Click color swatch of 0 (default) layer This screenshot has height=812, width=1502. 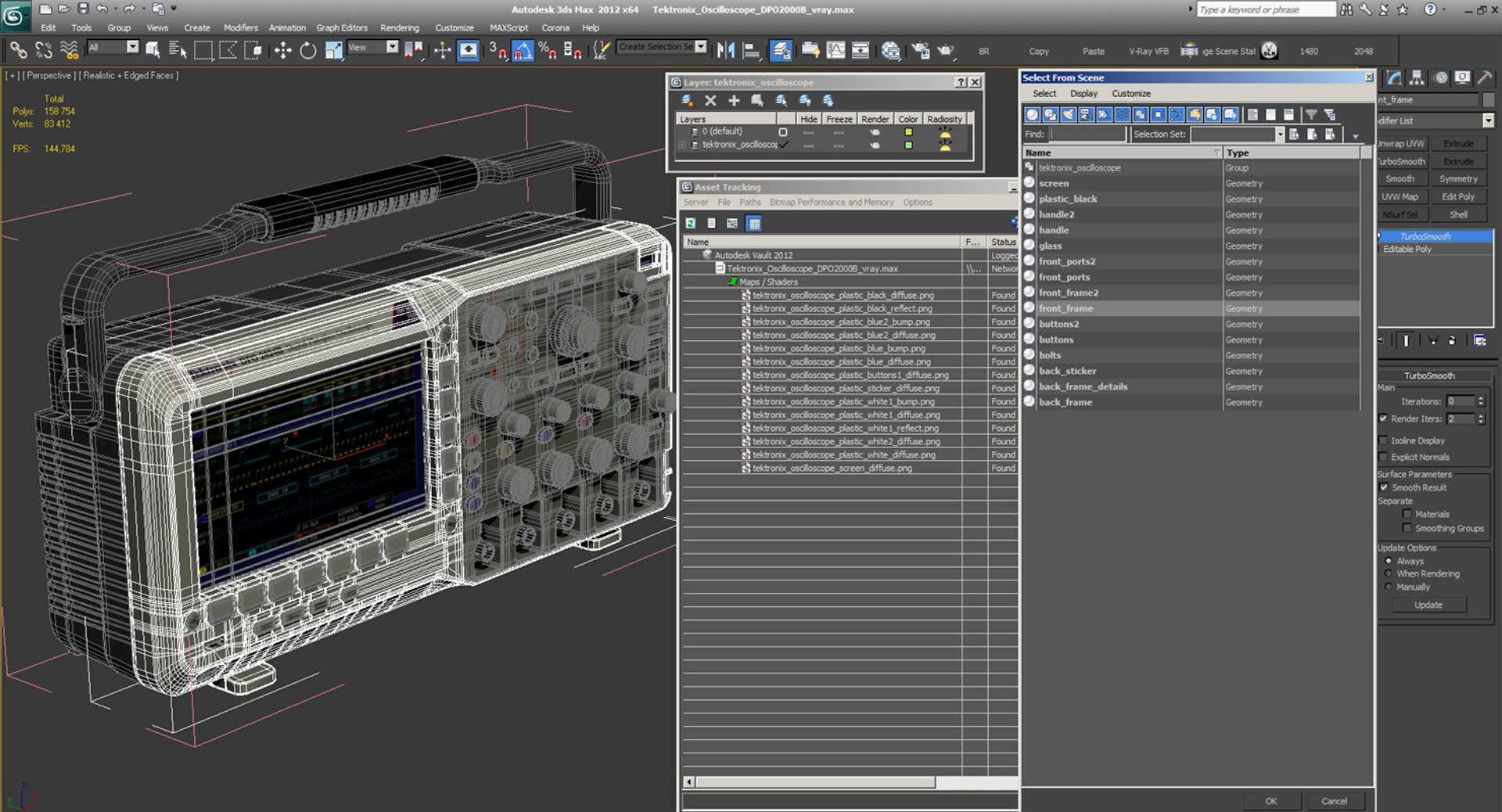click(x=908, y=132)
